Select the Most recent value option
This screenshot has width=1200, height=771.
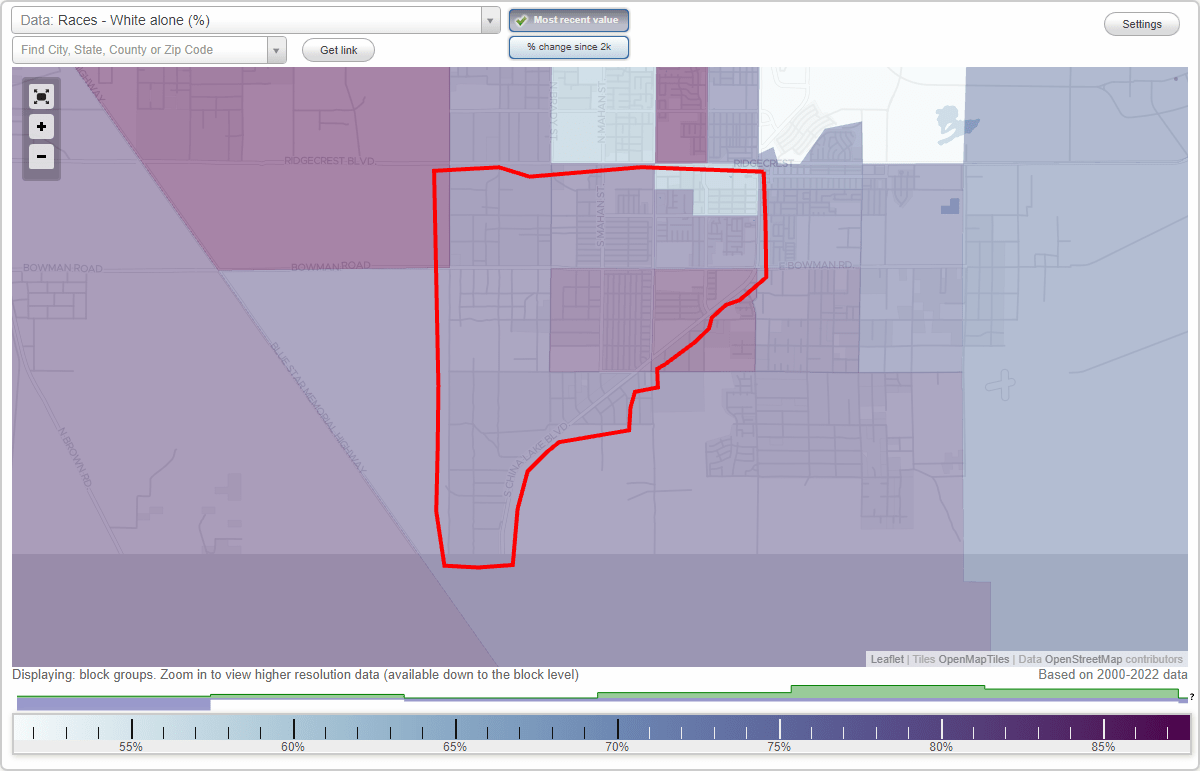pos(569,20)
